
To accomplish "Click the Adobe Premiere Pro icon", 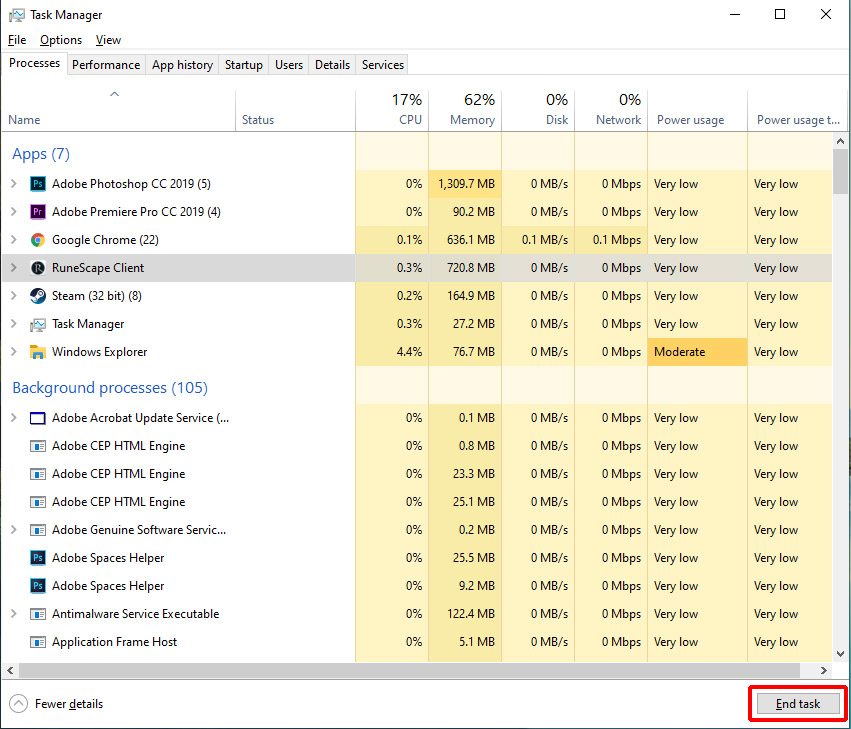I will point(37,212).
